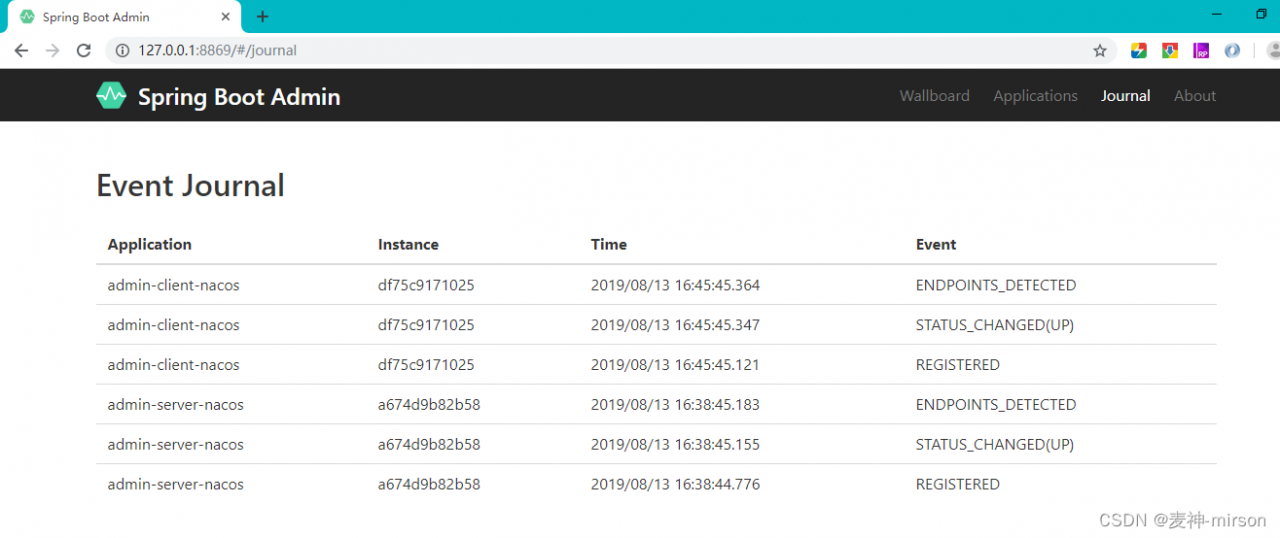Click the Chrome-style extension icon
The height and width of the screenshot is (538, 1280).
click(x=1170, y=51)
